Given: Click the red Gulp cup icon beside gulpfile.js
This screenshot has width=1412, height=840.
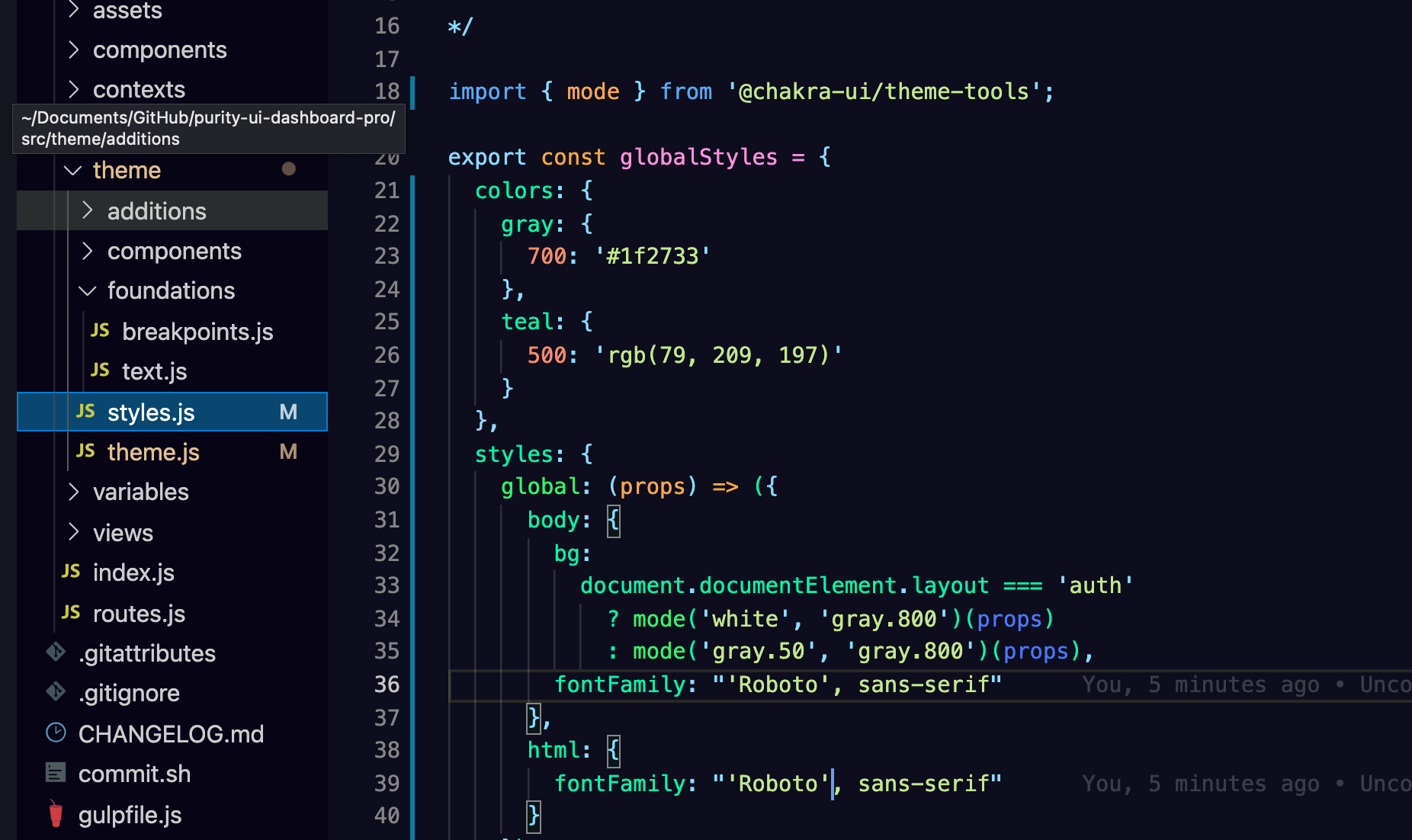Looking at the screenshot, I should [54, 814].
